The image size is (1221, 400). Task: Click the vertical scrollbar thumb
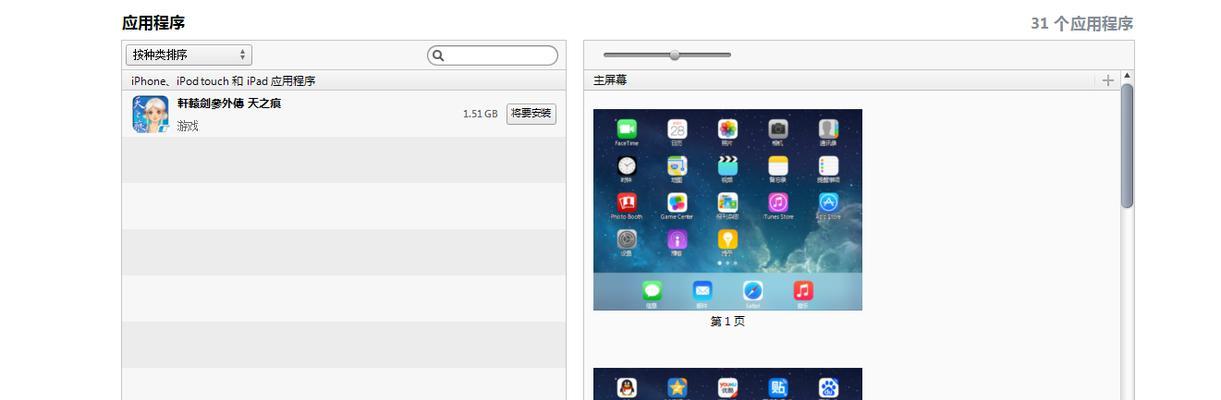point(1127,146)
